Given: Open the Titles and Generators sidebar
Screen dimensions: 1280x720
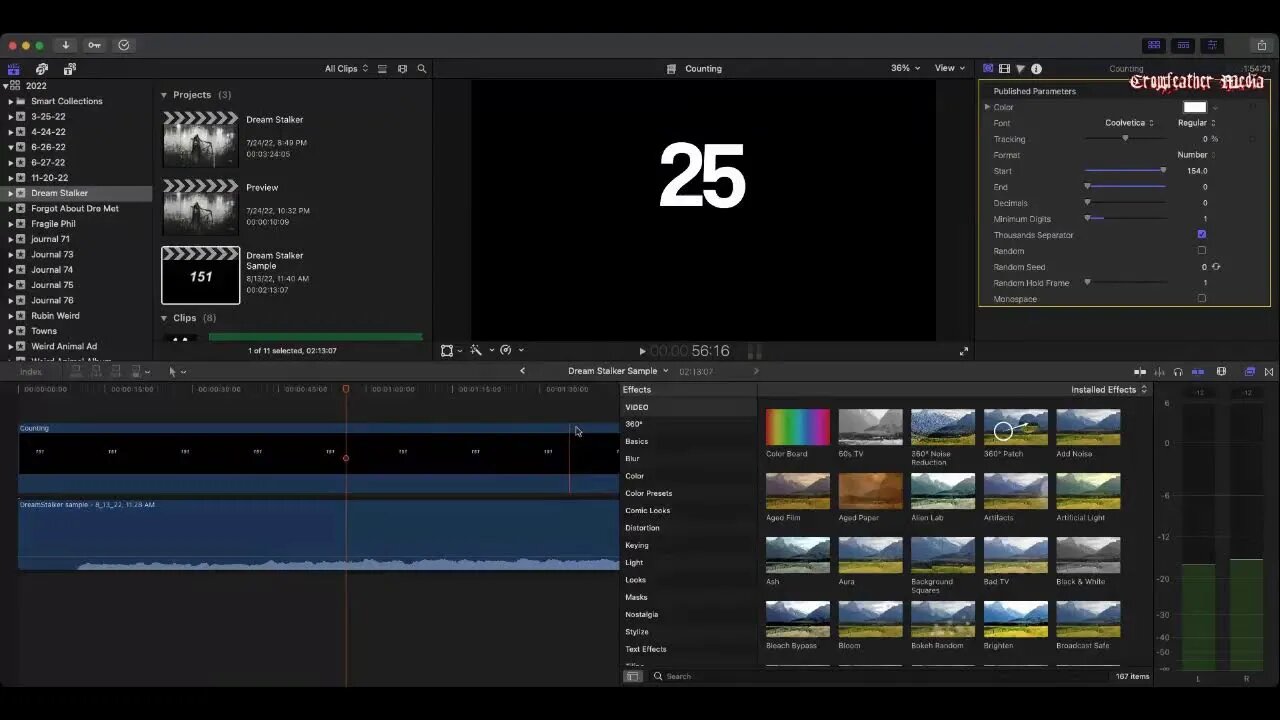Looking at the screenshot, I should click(70, 69).
